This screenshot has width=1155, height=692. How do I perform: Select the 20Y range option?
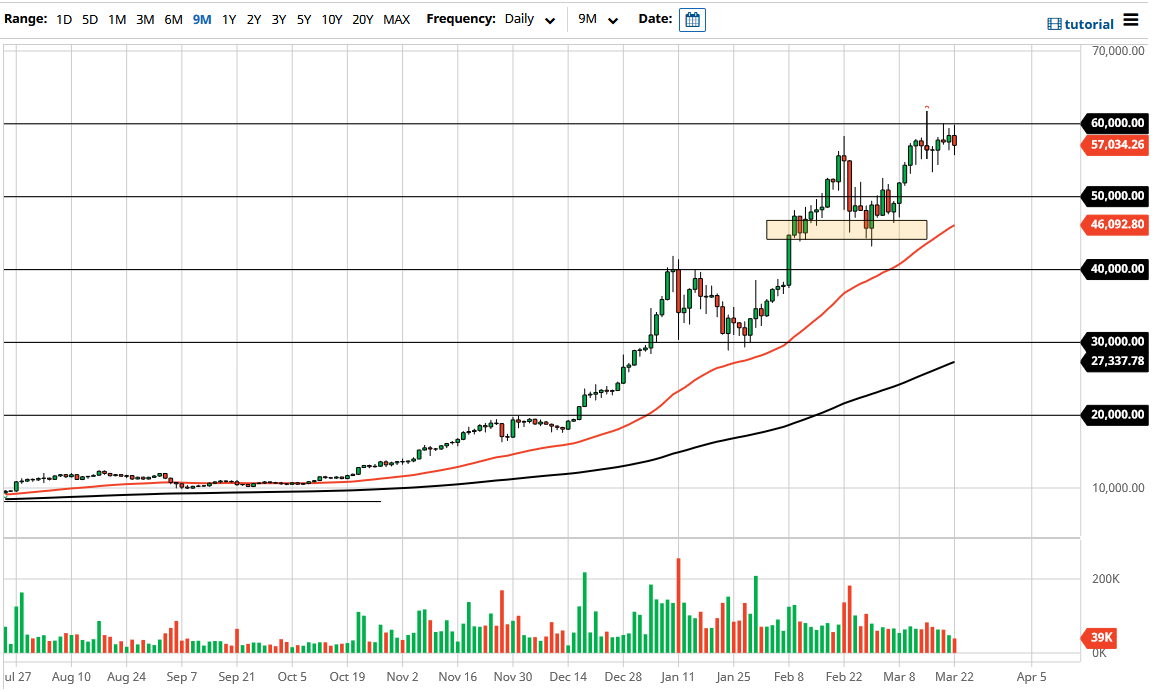pos(363,19)
